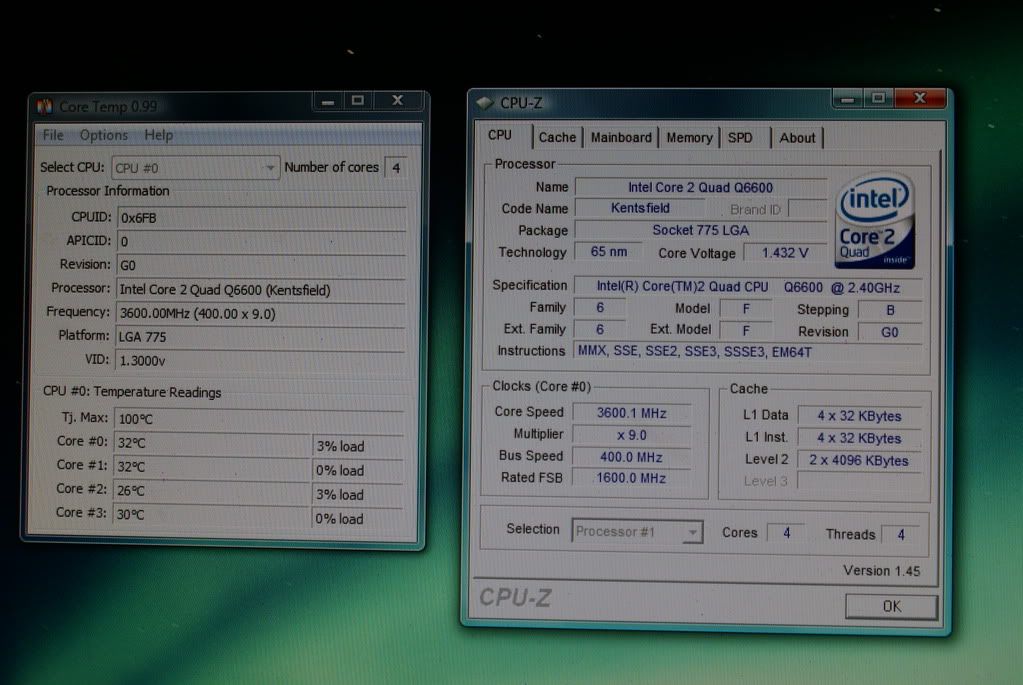Click the Cores value 4 in CPU-Z
The height and width of the screenshot is (685, 1023).
786,533
